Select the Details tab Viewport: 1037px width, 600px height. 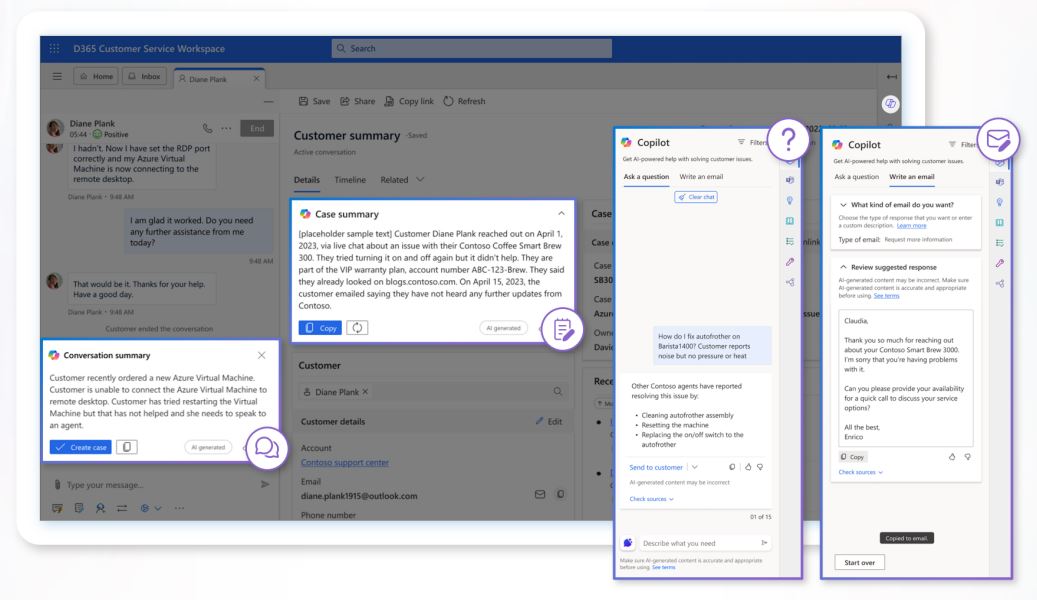[x=307, y=179]
